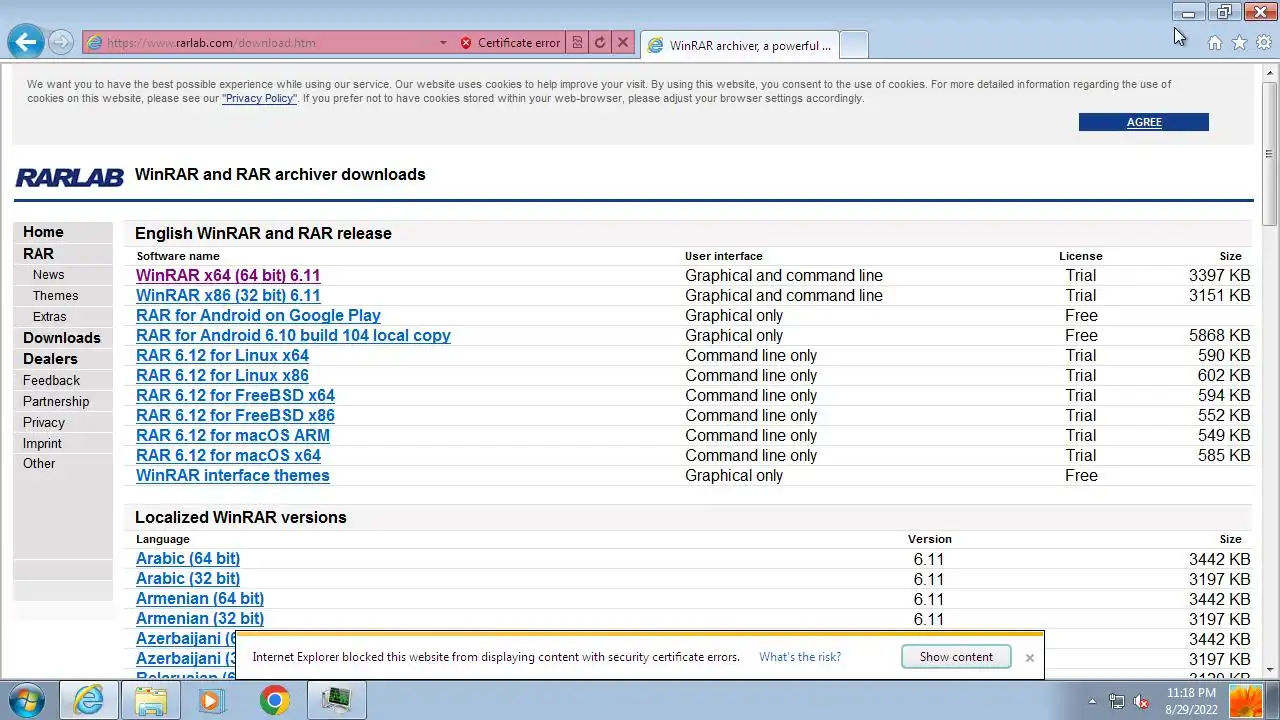Download WinRAR x64 (64 bit) 6.11
1280x720 pixels.
(228, 275)
